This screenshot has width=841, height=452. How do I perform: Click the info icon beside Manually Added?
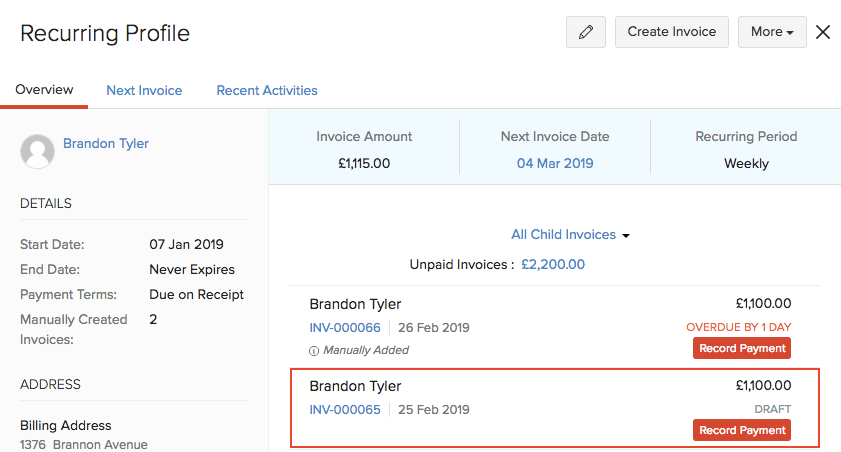coord(314,350)
